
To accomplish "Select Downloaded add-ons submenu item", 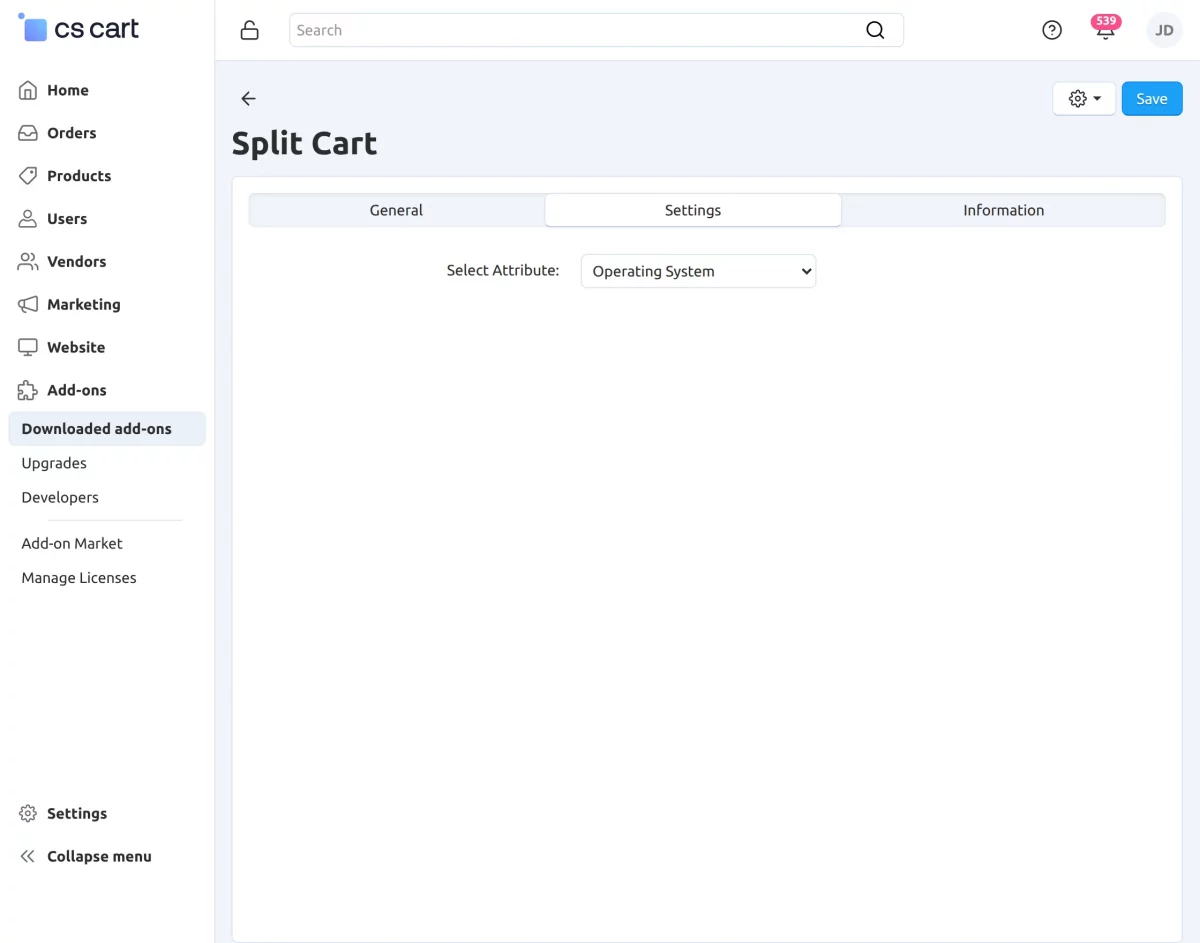I will pyautogui.click(x=107, y=429).
